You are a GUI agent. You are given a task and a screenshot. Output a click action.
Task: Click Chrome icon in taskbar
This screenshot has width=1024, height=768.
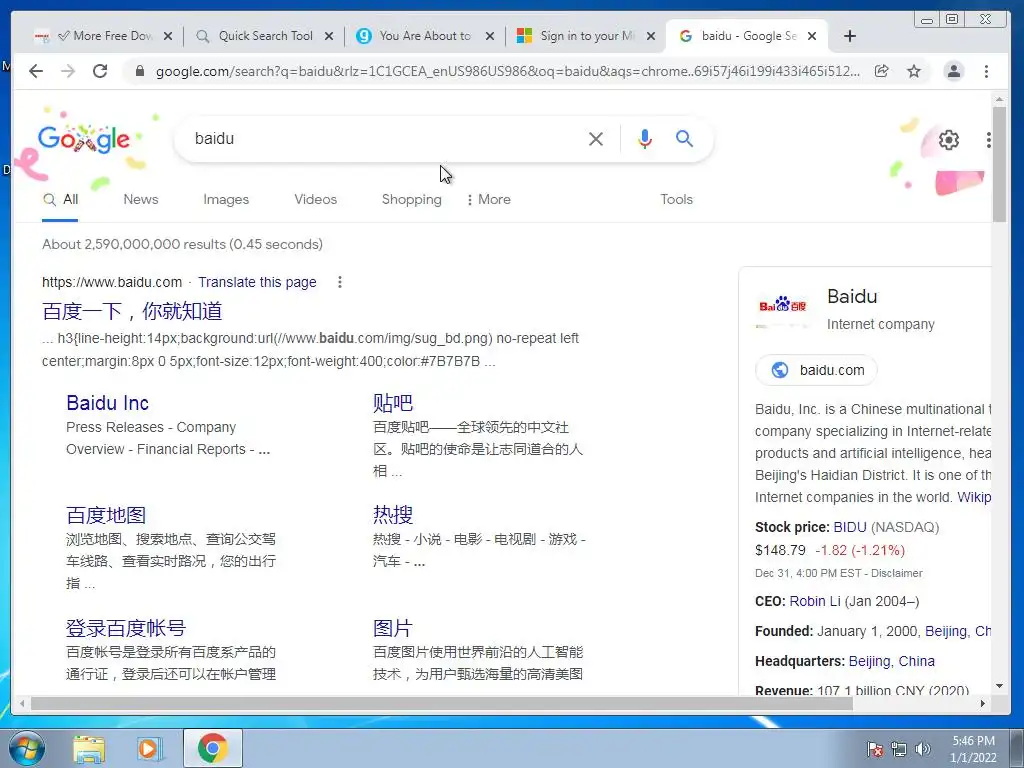(212, 748)
